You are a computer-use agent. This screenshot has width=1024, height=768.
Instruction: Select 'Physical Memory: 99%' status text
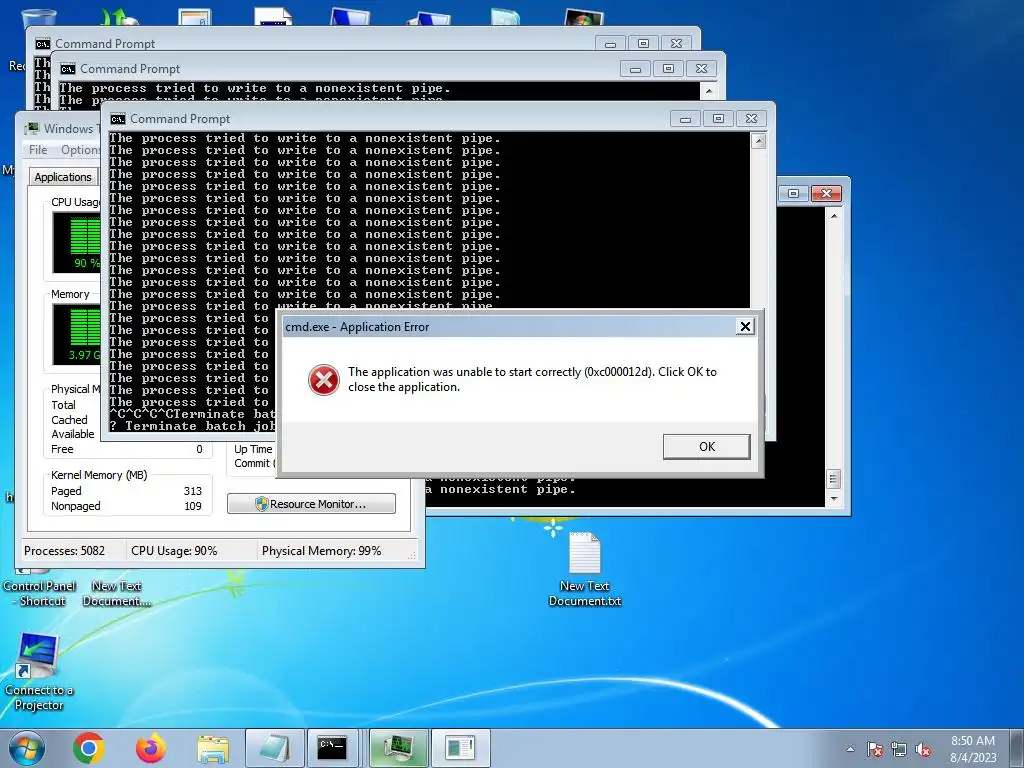click(321, 551)
